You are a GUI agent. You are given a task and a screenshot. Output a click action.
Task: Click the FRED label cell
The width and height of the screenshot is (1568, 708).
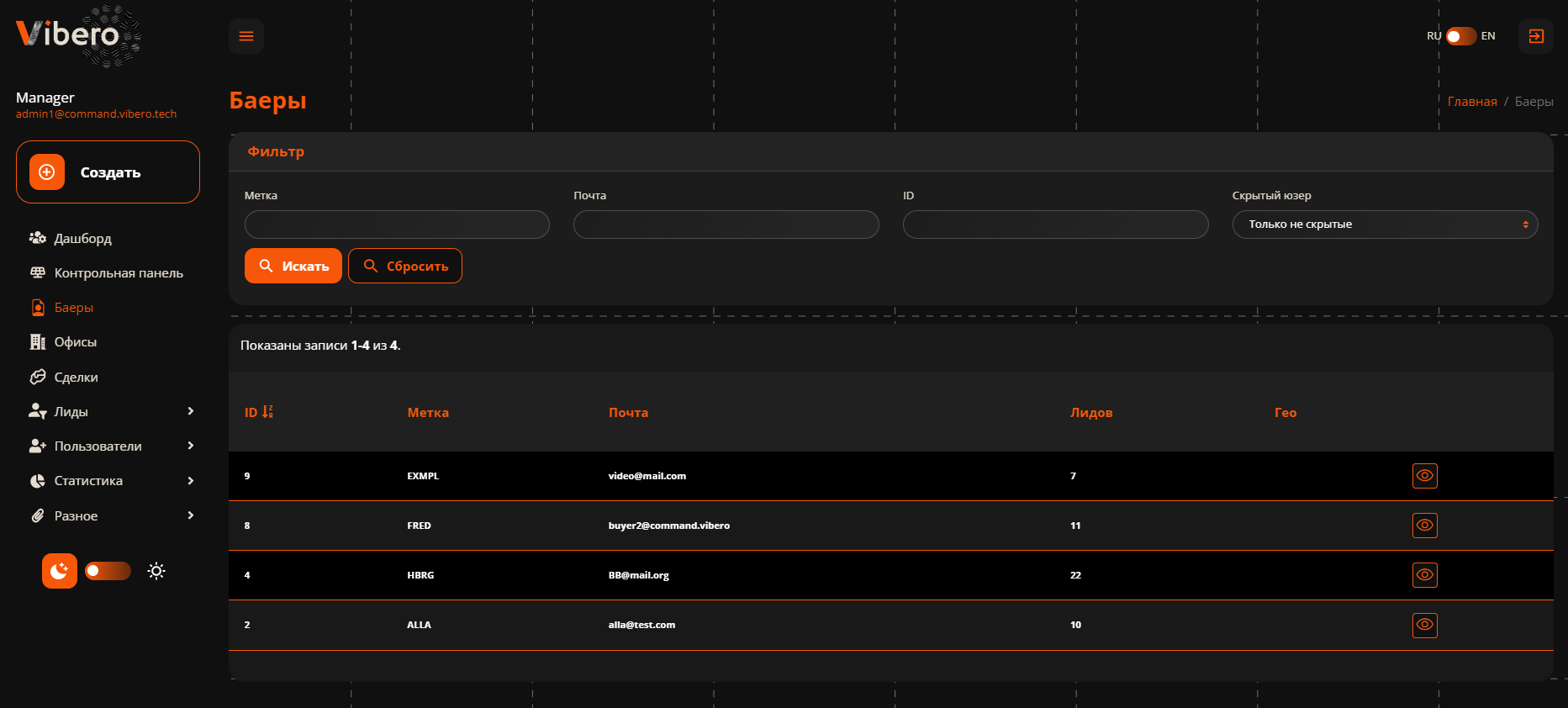pyautogui.click(x=419, y=526)
